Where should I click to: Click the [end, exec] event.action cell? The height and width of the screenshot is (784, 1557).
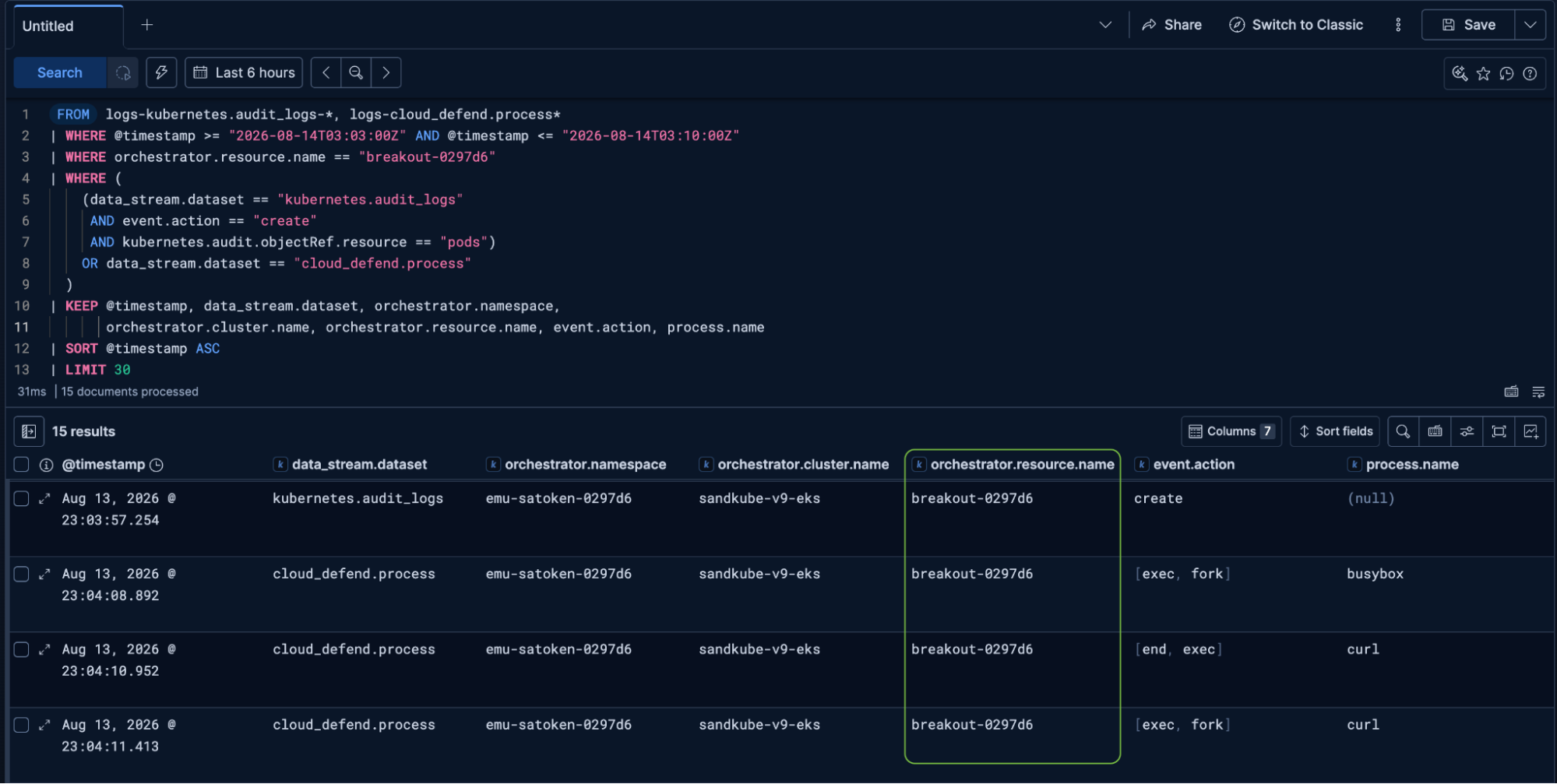pyautogui.click(x=1178, y=649)
